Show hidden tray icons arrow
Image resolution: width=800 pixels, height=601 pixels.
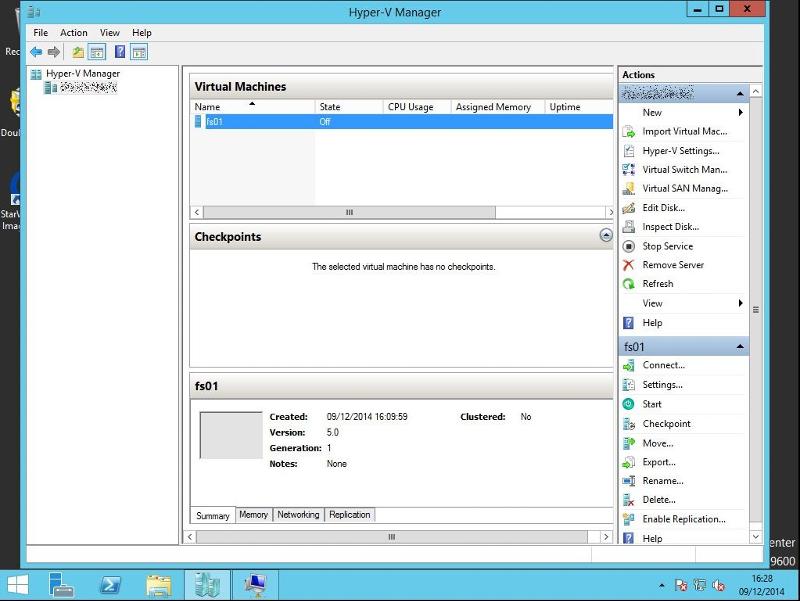tap(662, 585)
